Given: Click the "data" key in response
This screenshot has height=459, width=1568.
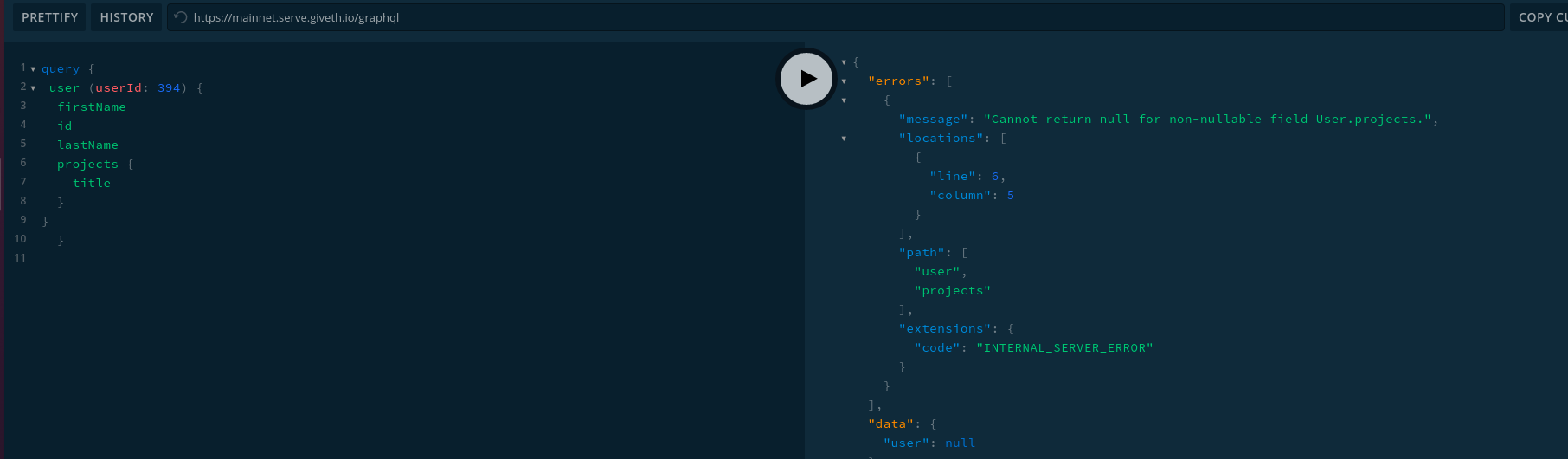Looking at the screenshot, I should point(891,424).
